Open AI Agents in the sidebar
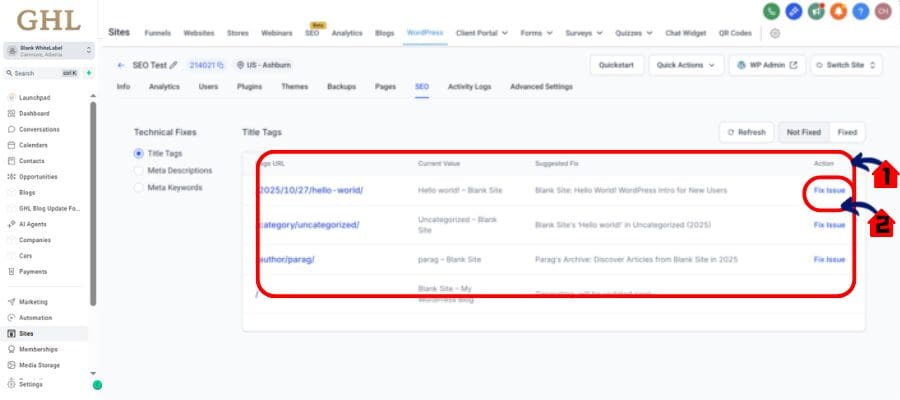Image resolution: width=900 pixels, height=400 pixels. pyautogui.click(x=32, y=224)
